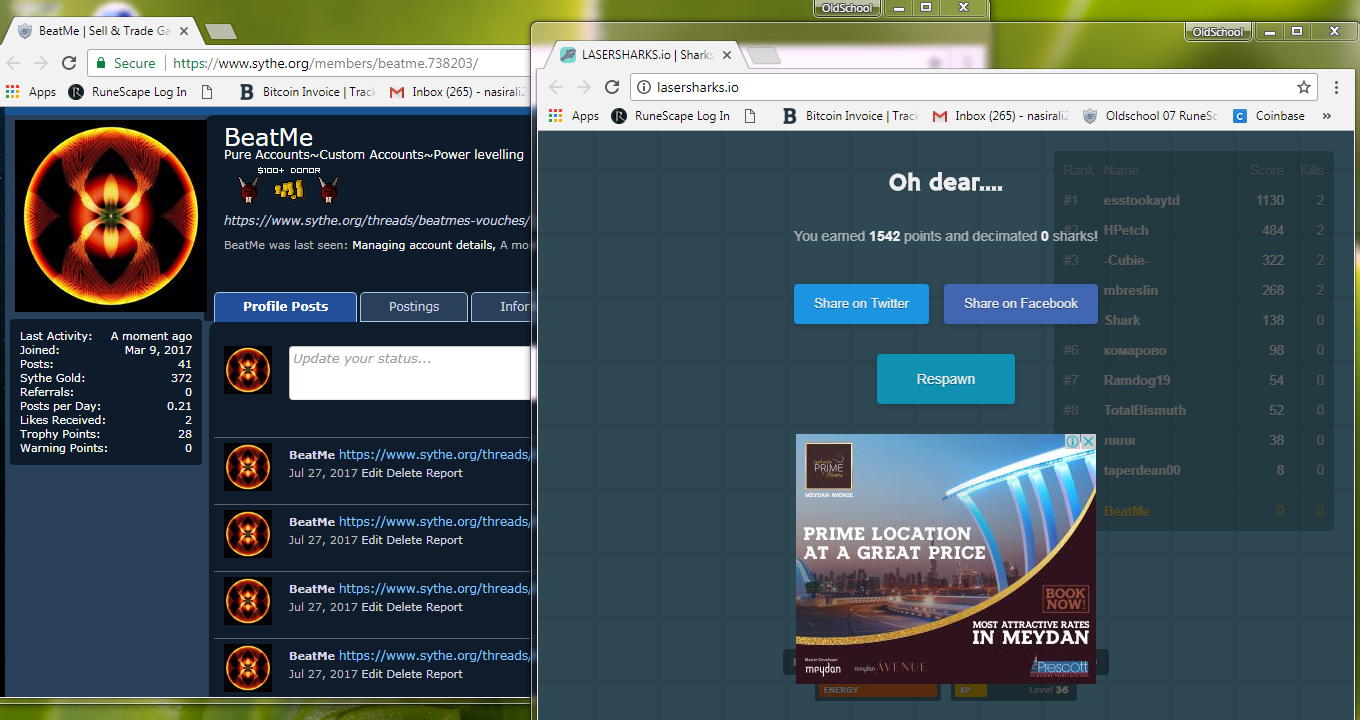The image size is (1360, 720).
Task: Open new tab in LASERSHARKS window
Action: pos(765,55)
